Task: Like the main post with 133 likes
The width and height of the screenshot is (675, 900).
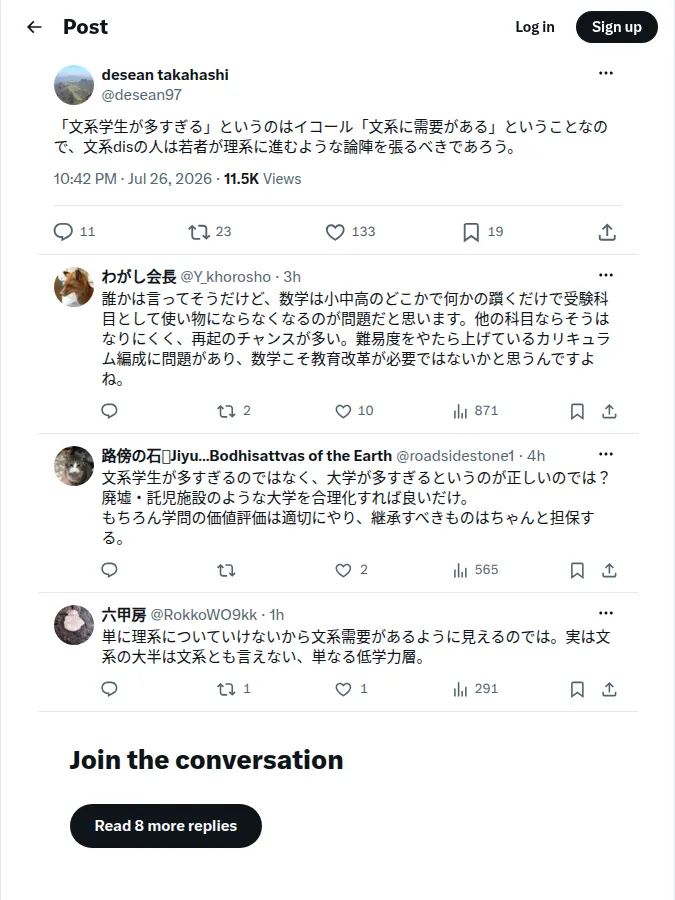Action: click(335, 232)
